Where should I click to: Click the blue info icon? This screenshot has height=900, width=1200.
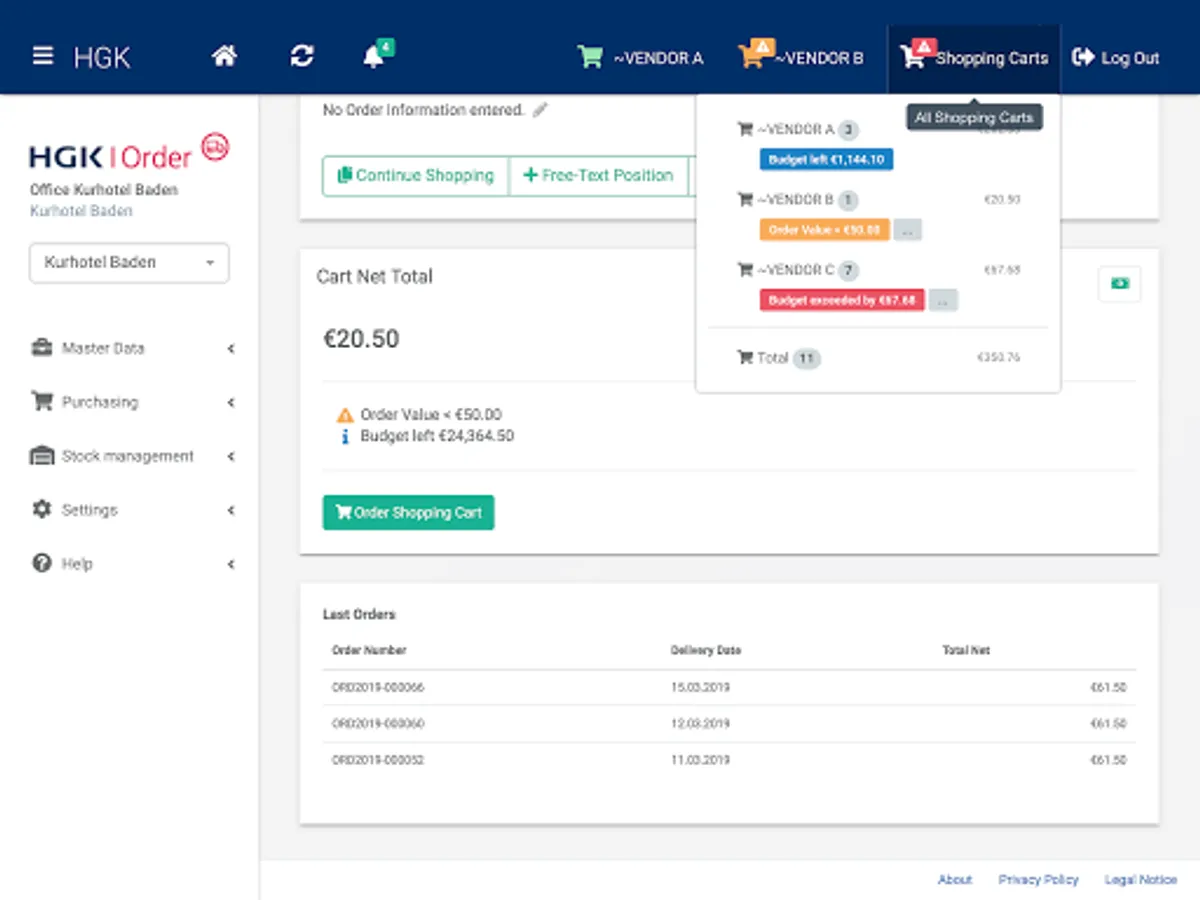pos(345,437)
